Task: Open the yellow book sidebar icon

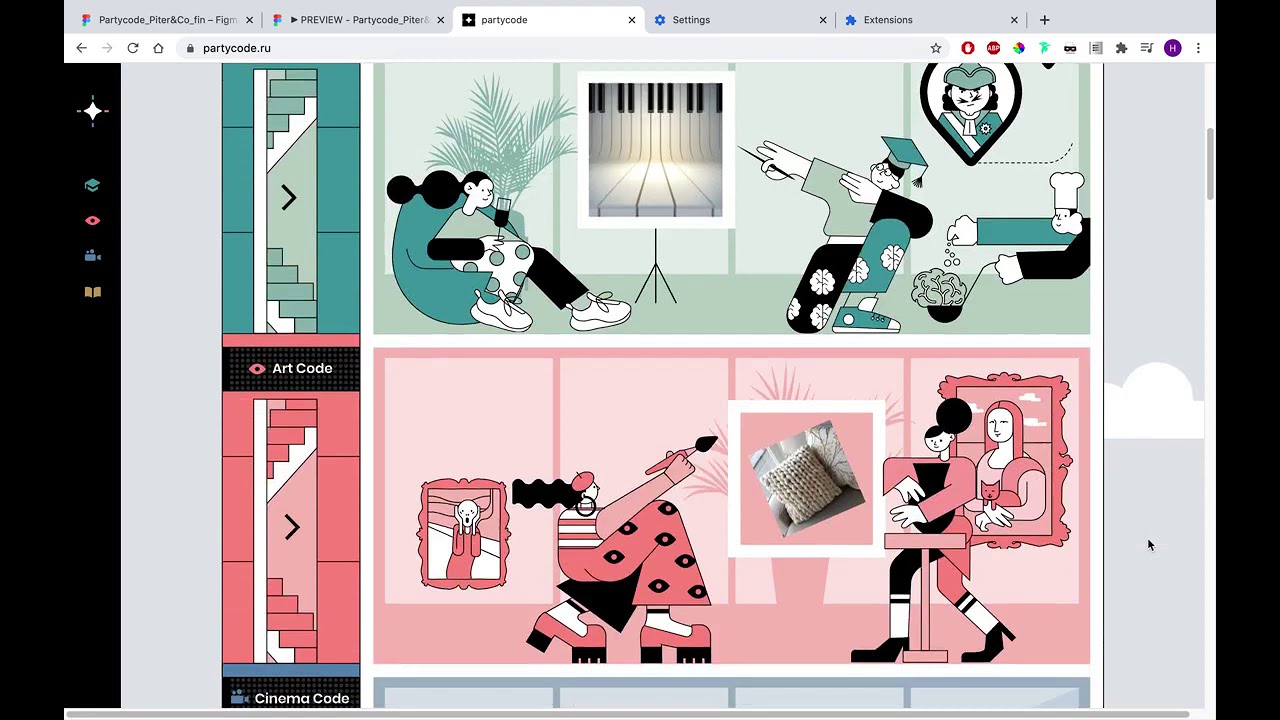Action: point(92,292)
